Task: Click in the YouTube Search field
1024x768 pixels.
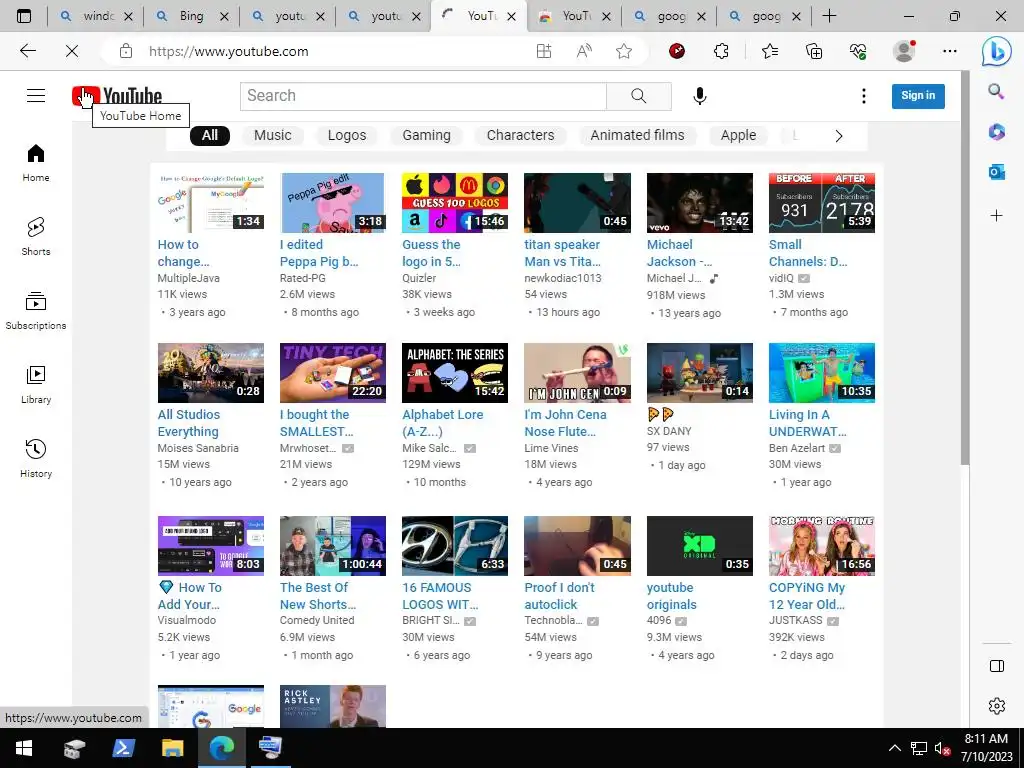Action: pyautogui.click(x=423, y=96)
